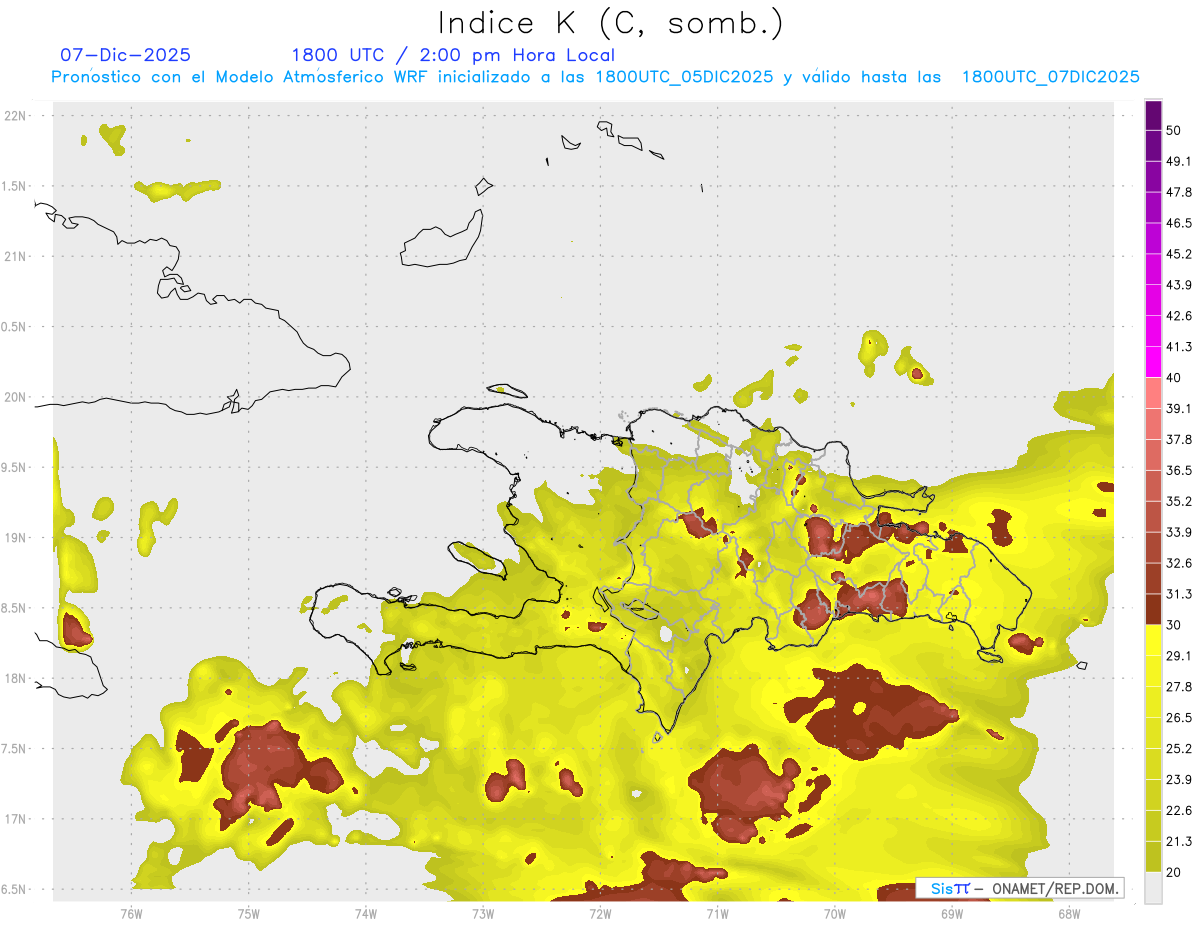Click the gray legend segment below 20
1200x927 pixels.
click(x=1153, y=888)
